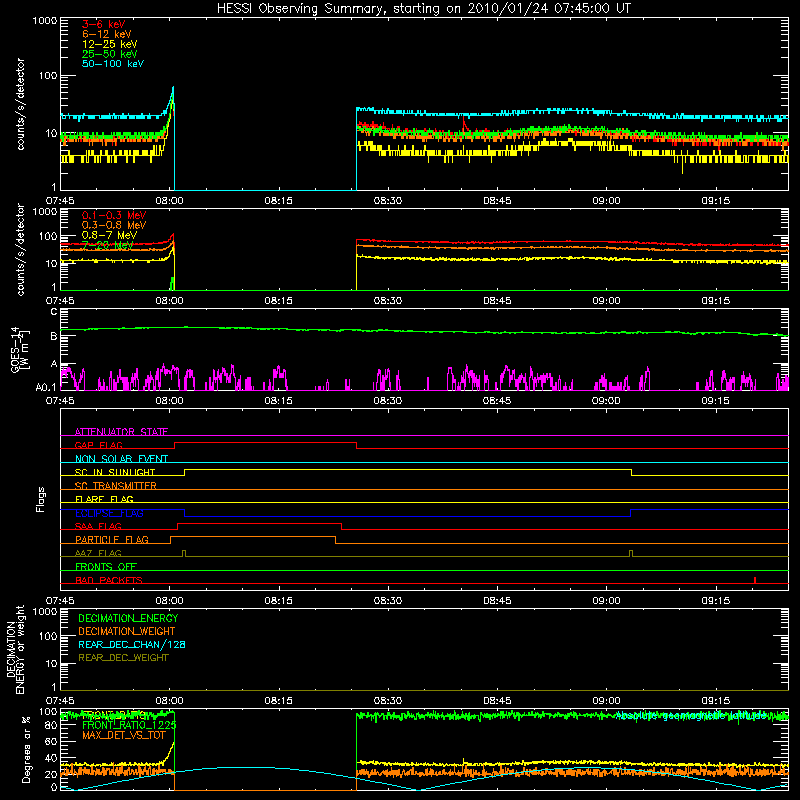This screenshot has height=800, width=800.
Task: Select the GAP_FLAG label
Action: 98,445
